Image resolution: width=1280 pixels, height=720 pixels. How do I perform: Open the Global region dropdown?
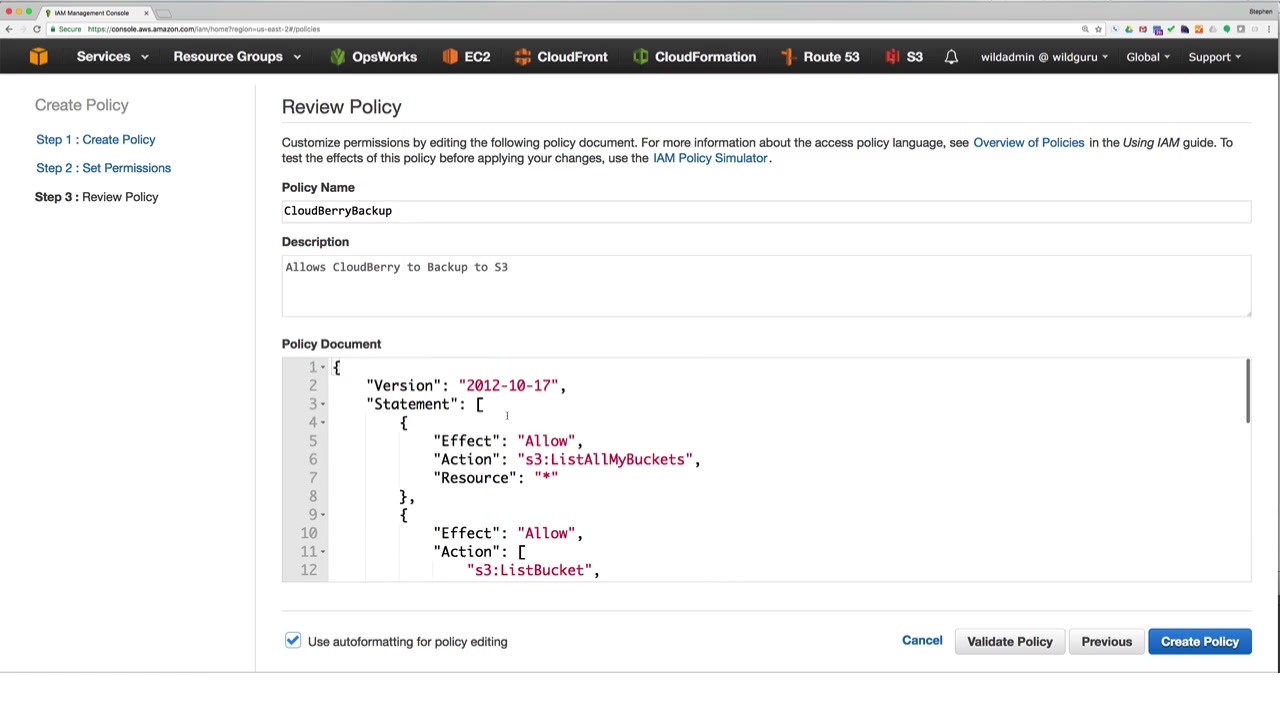coord(1147,57)
